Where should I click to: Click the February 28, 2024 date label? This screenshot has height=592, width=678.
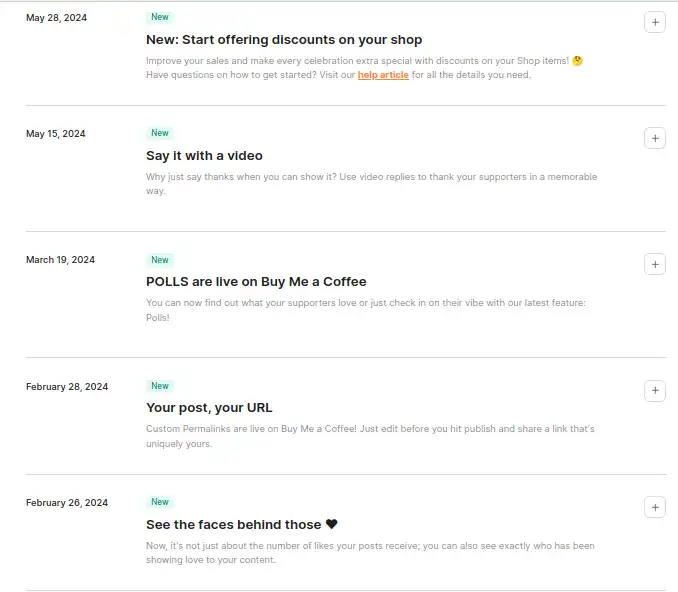[67, 387]
